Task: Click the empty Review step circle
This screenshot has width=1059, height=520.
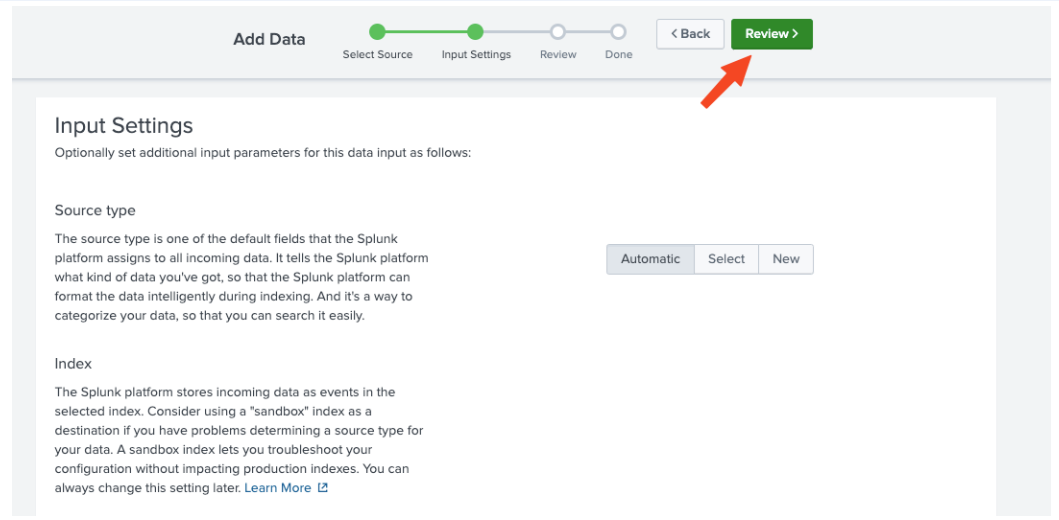Action: click(x=558, y=32)
